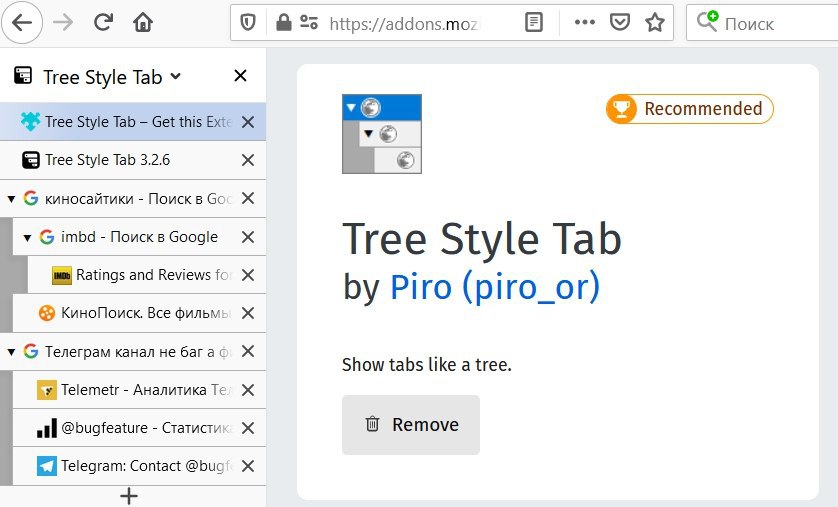Go back with the browser Back arrow
Screen dimensions: 838x507
click(x=22, y=22)
